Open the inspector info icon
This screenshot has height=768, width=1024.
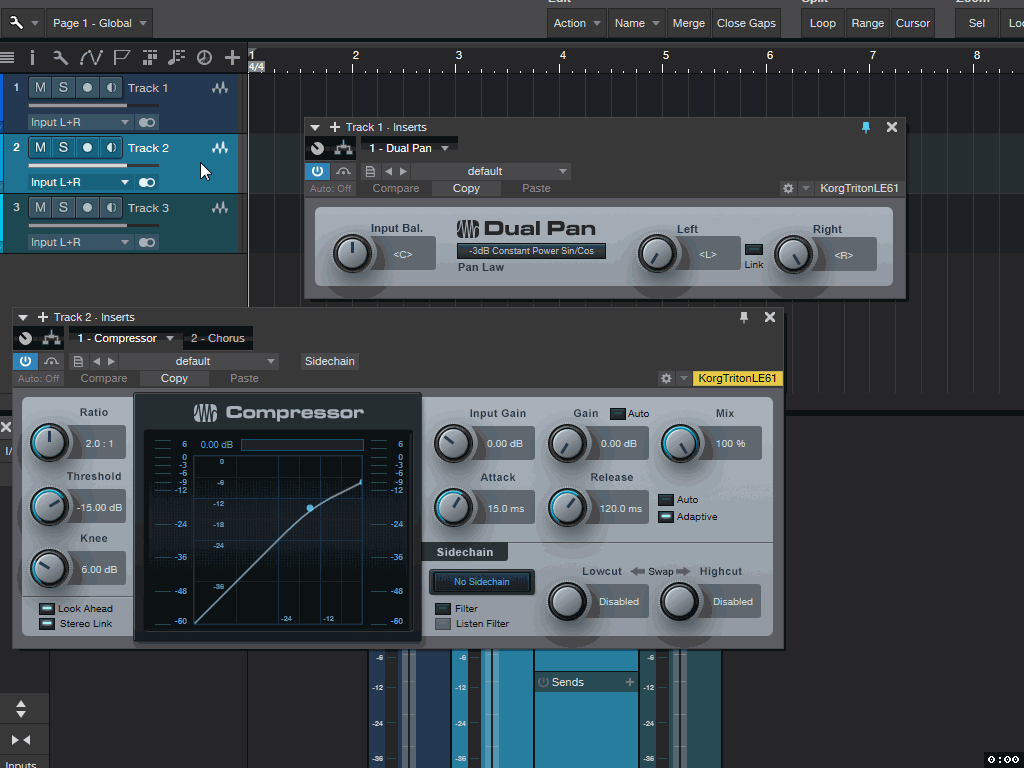[32, 58]
